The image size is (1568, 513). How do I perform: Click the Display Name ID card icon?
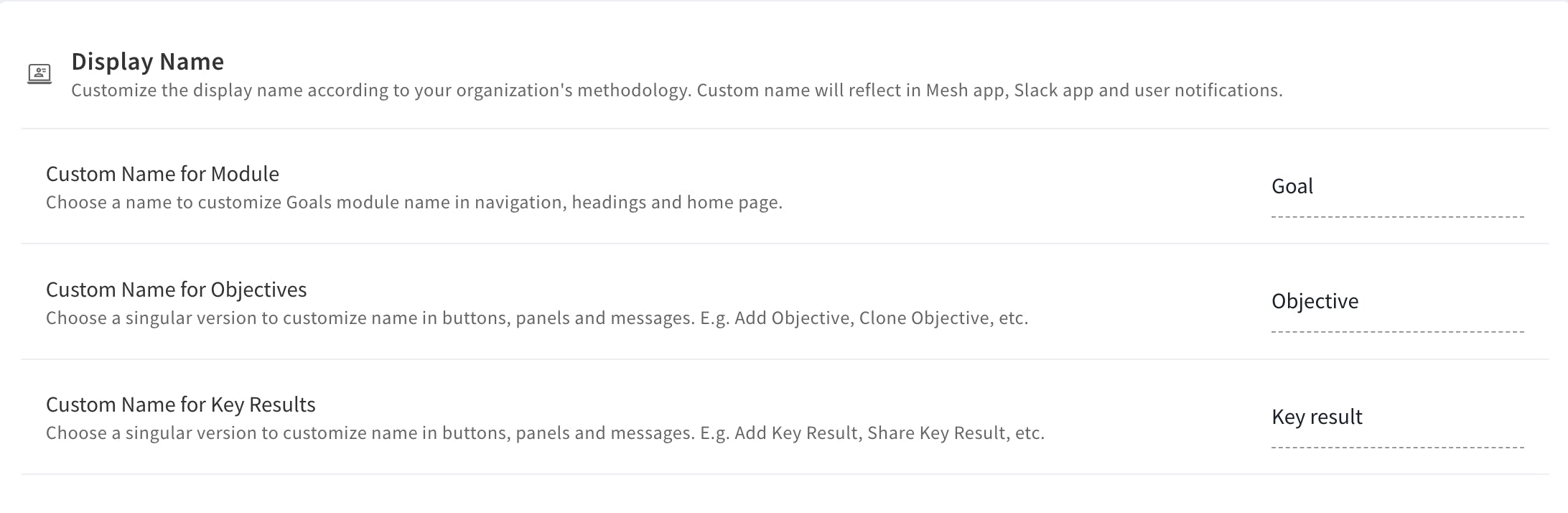coord(39,73)
